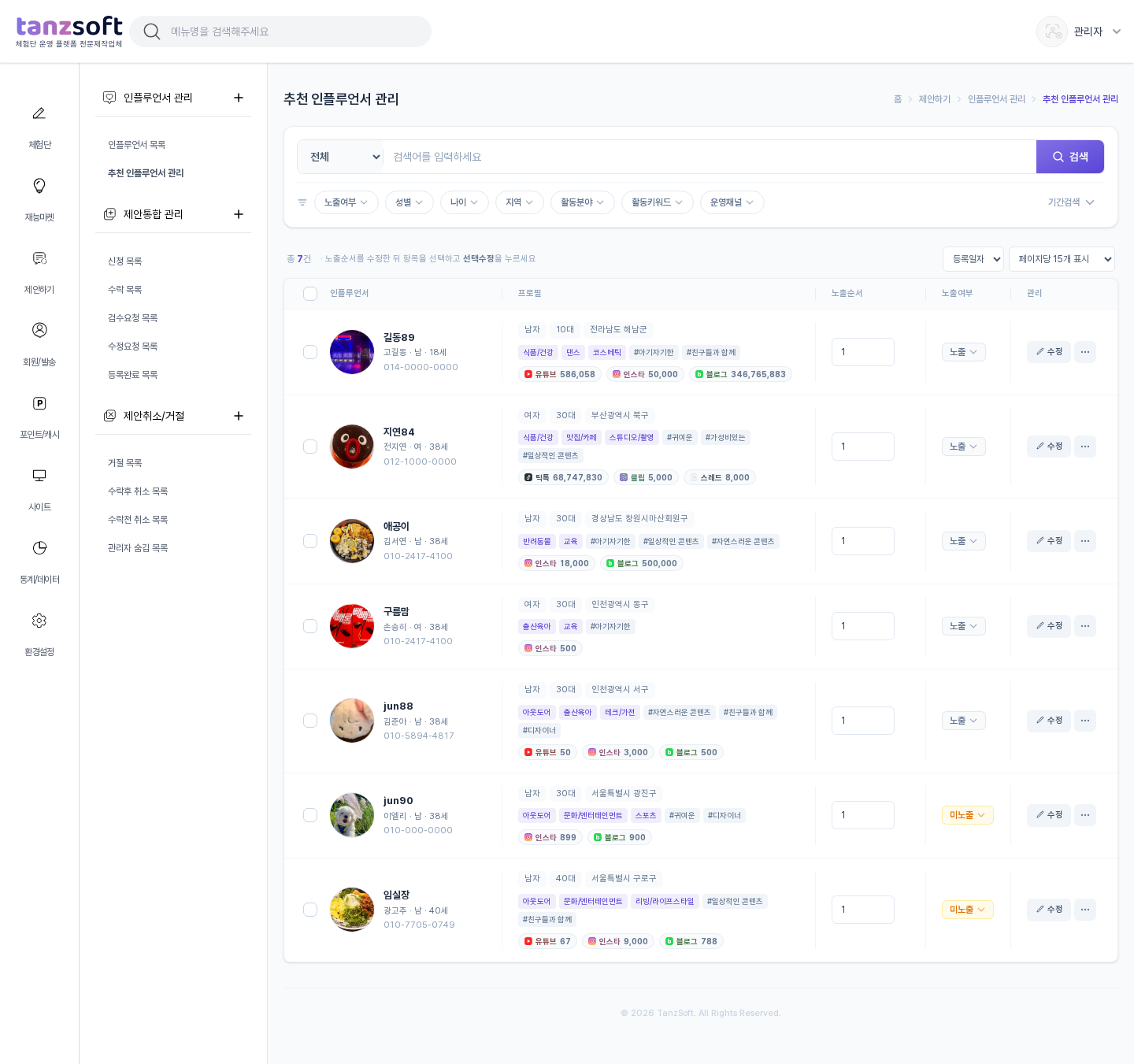Image resolution: width=1134 pixels, height=1064 pixels.
Task: Open 거절 목록 in the sidebar
Action: click(x=125, y=463)
